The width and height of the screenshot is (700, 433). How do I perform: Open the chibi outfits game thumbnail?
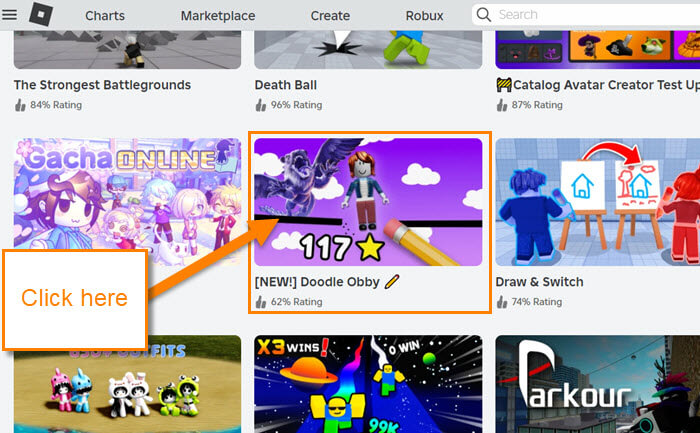(x=127, y=384)
